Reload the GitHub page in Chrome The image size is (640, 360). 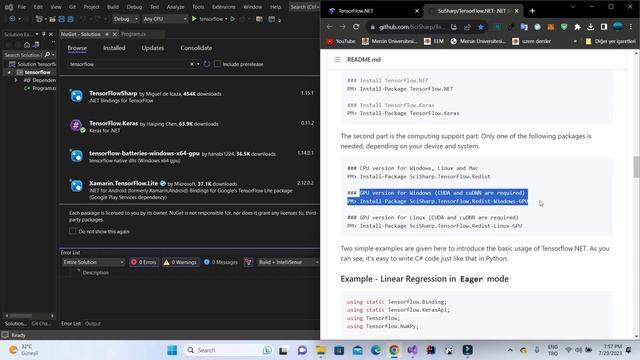click(x=356, y=27)
